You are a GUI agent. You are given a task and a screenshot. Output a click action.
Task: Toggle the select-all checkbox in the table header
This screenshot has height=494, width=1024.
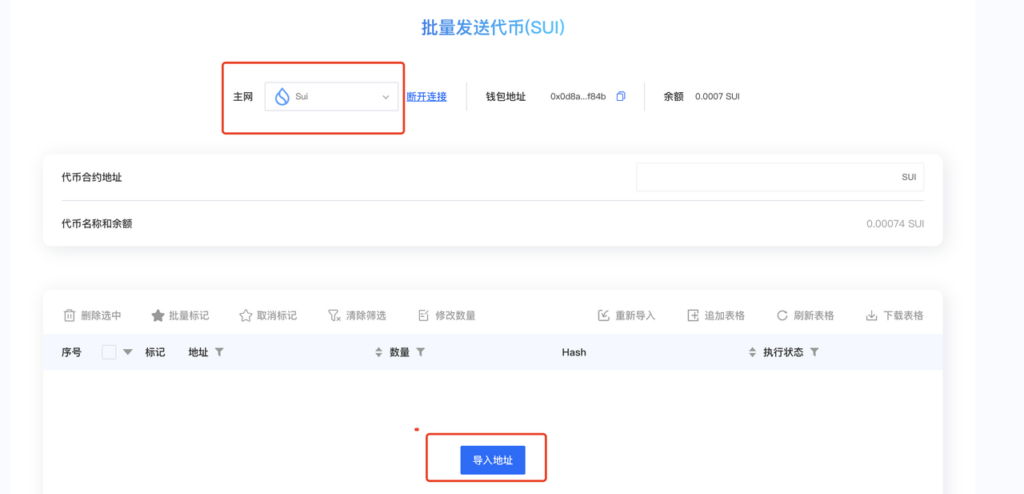click(x=109, y=352)
